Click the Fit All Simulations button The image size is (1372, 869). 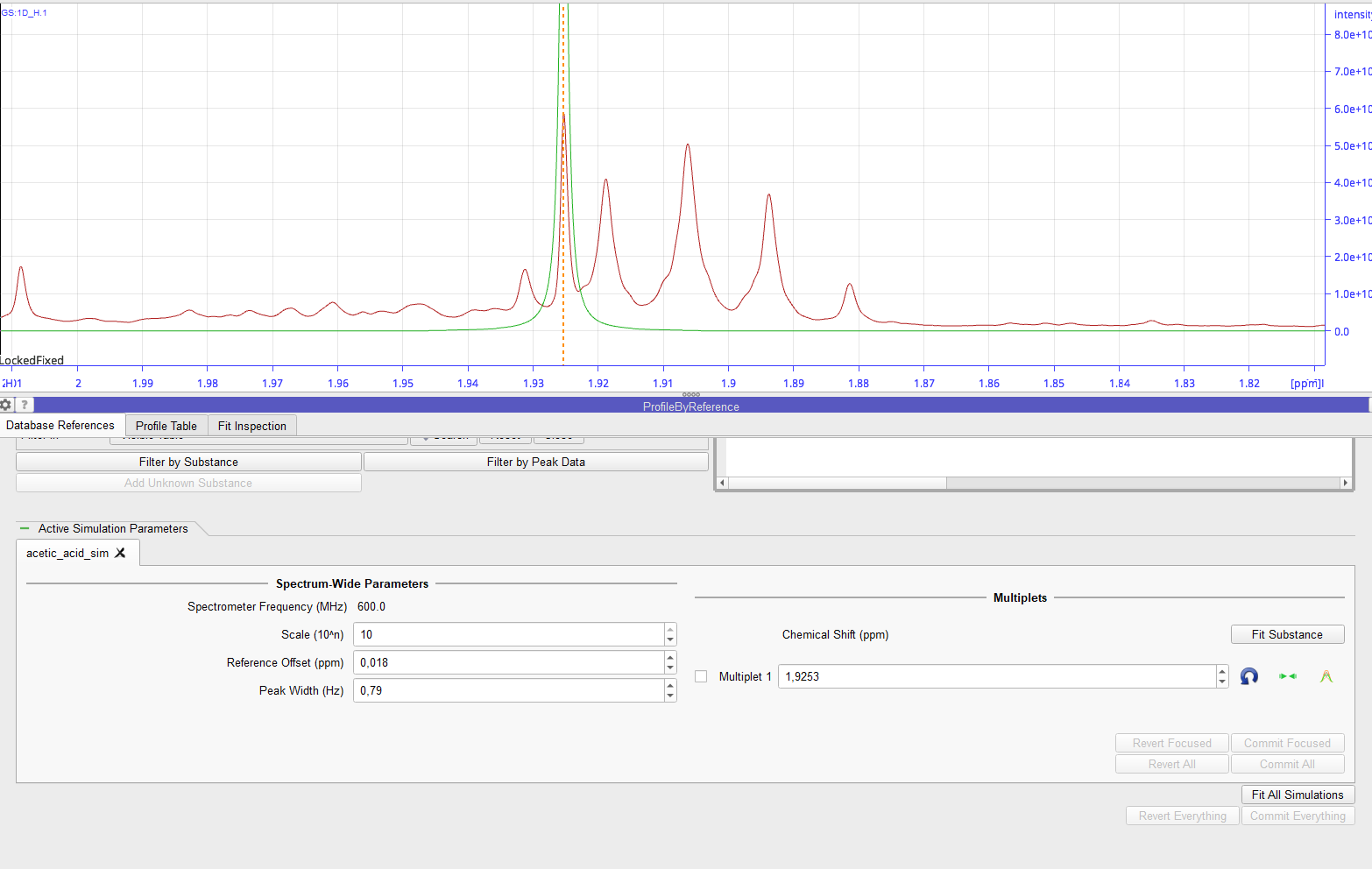tap(1297, 795)
